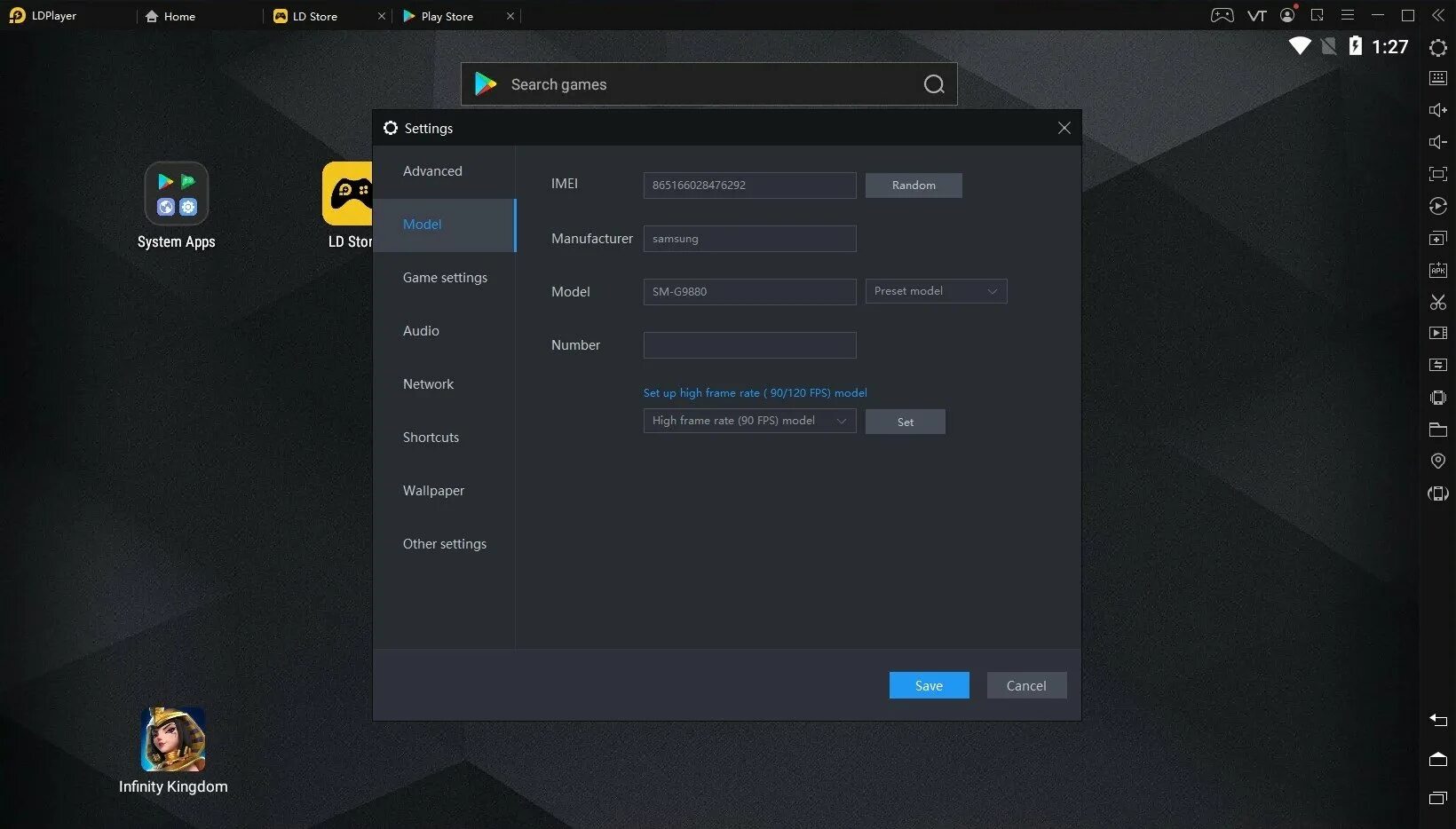The height and width of the screenshot is (829, 1456).
Task: Launch the Infinity Kingdom game
Action: pos(172,738)
